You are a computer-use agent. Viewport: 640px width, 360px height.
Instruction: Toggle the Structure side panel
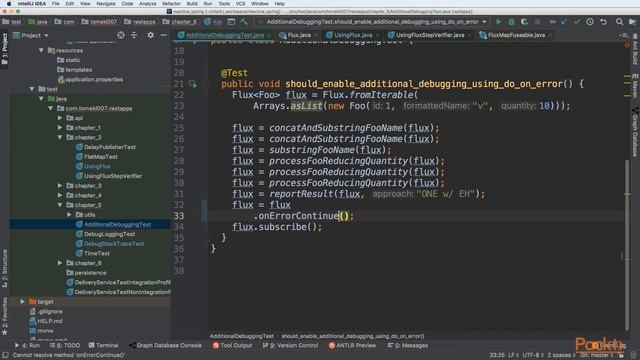pos(4,268)
